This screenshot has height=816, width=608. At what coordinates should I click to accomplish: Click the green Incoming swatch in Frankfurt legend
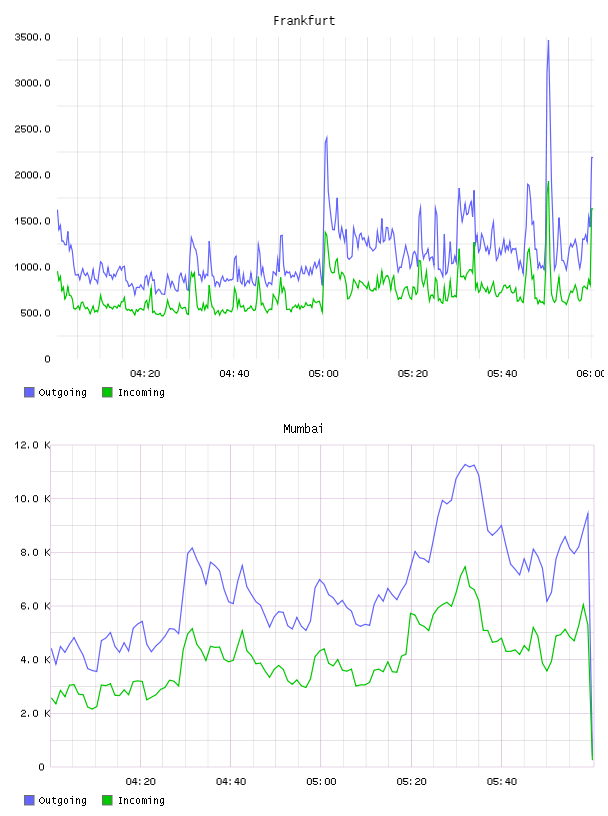(x=107, y=392)
